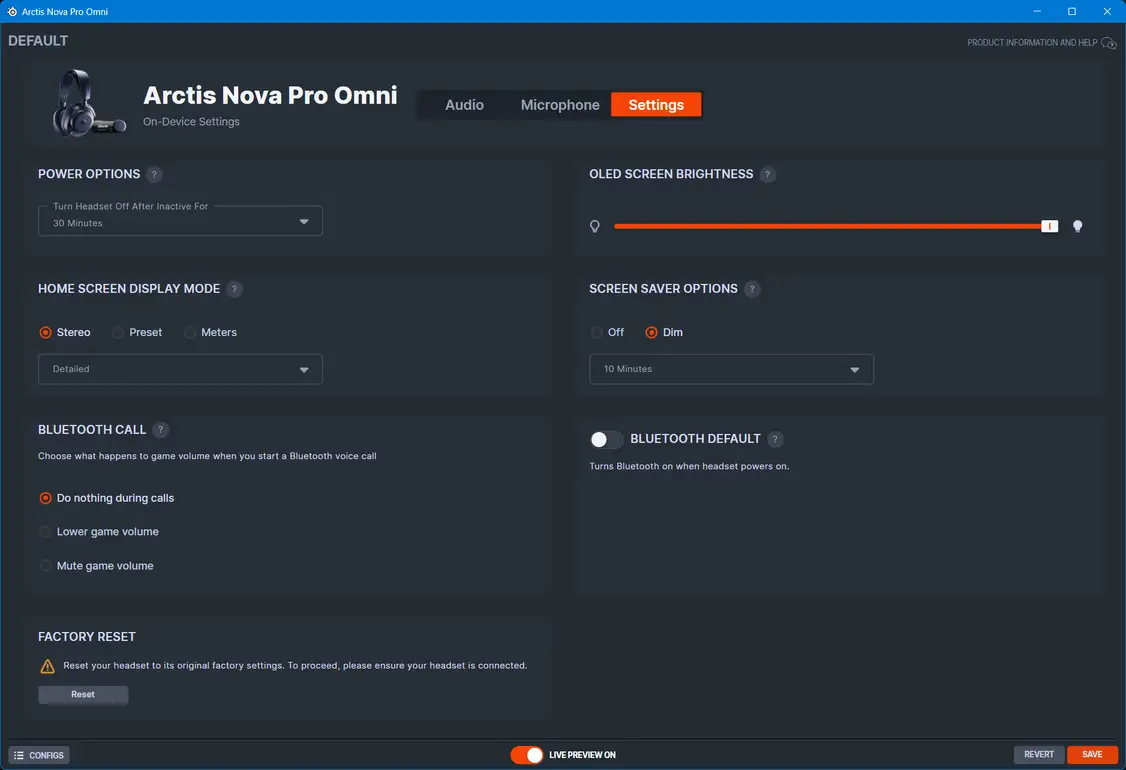1126x770 pixels.
Task: Click the SteelSeries logo in title bar
Action: tap(12, 11)
